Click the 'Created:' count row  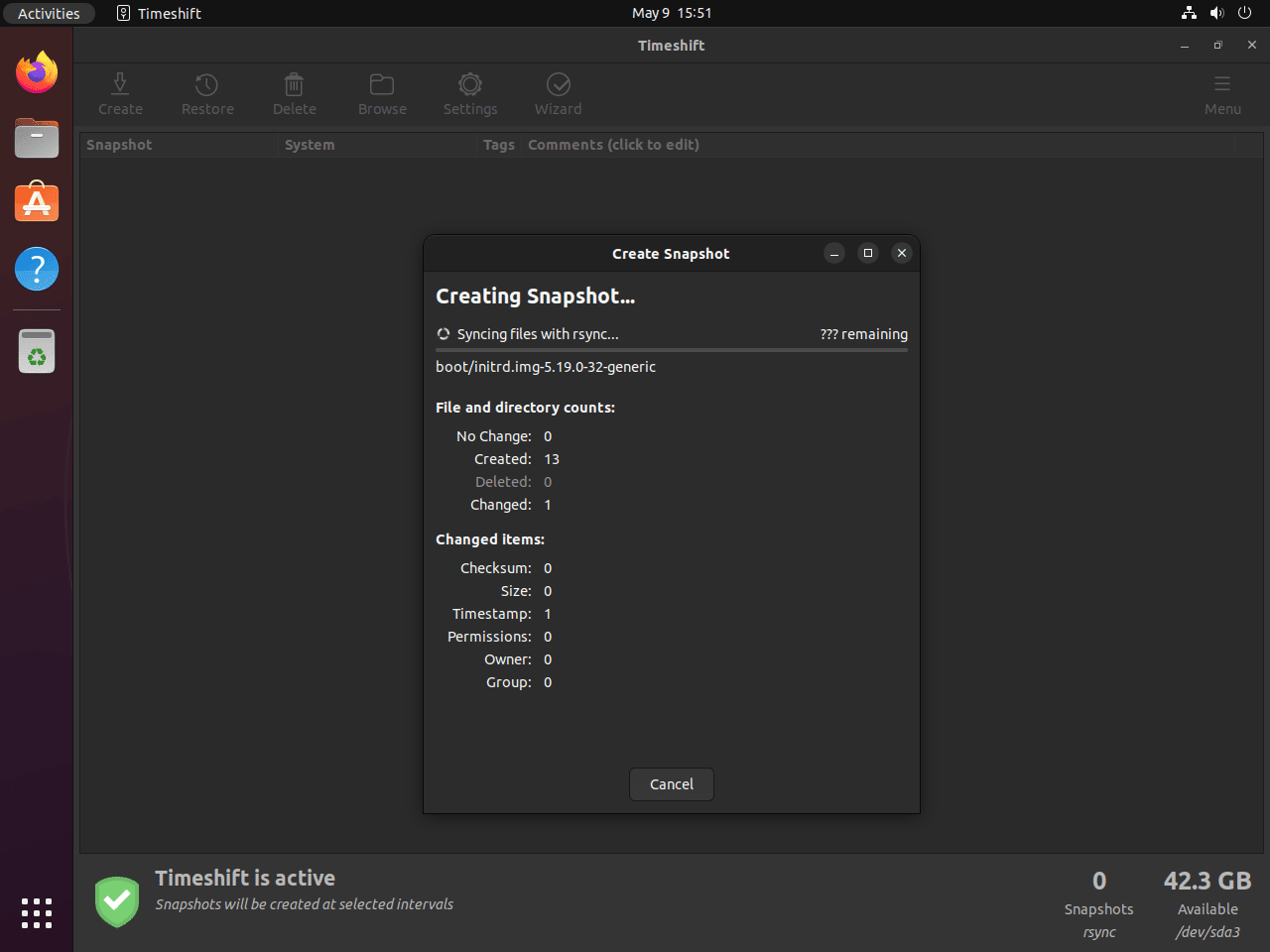coord(517,459)
